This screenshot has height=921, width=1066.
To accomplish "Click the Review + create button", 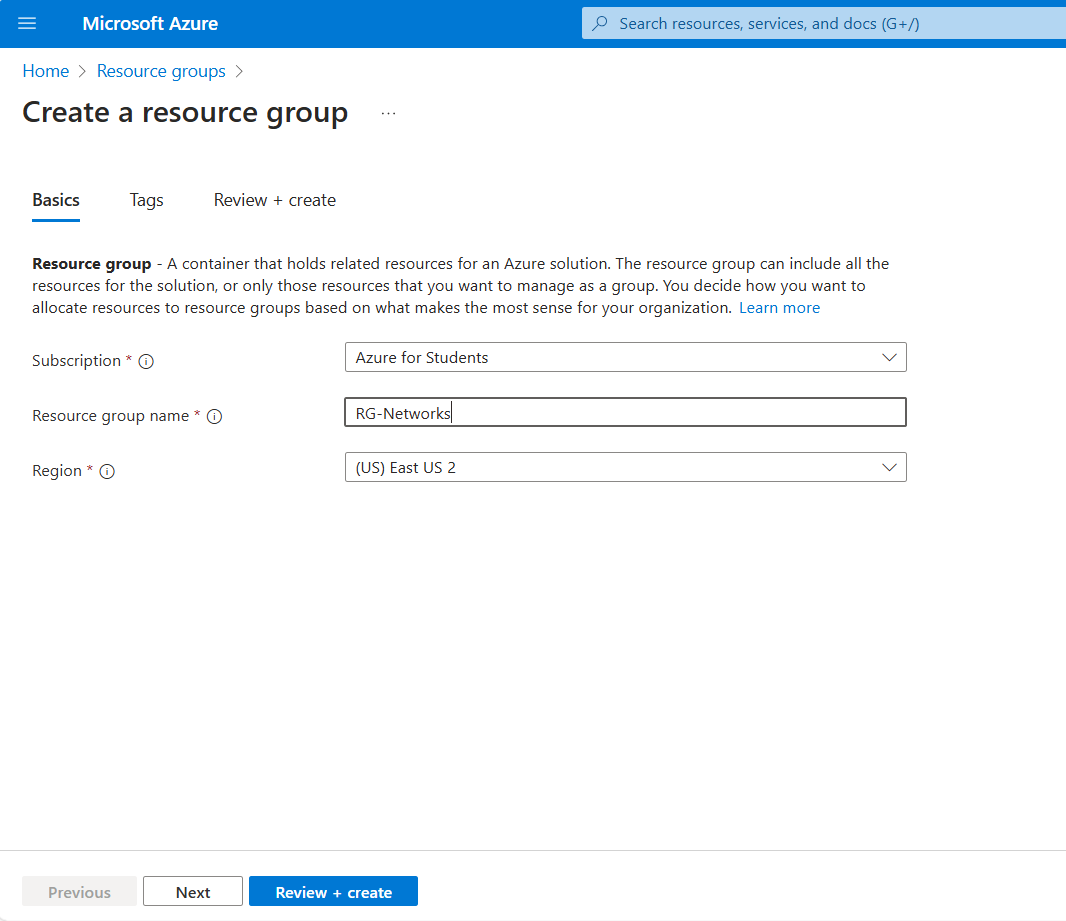I will 333,891.
